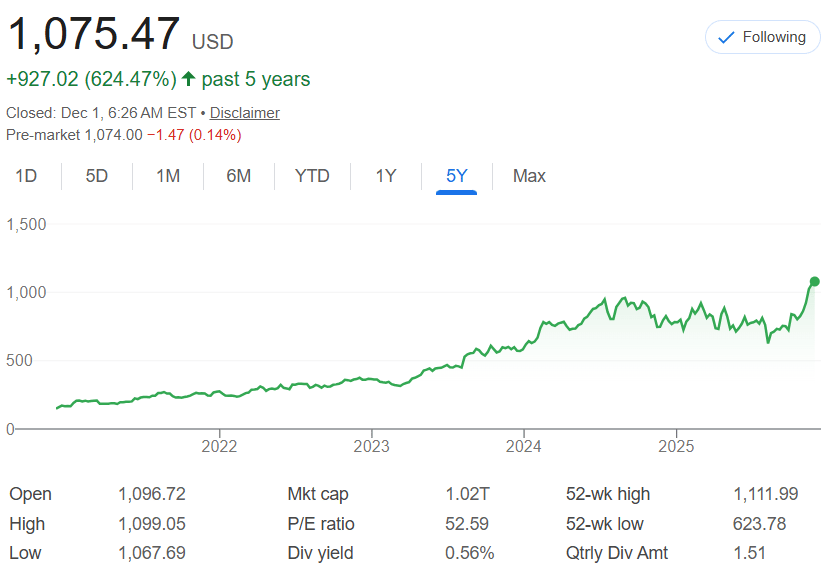Display the 1Y price chart
This screenshot has height=571, width=828.
tap(386, 176)
